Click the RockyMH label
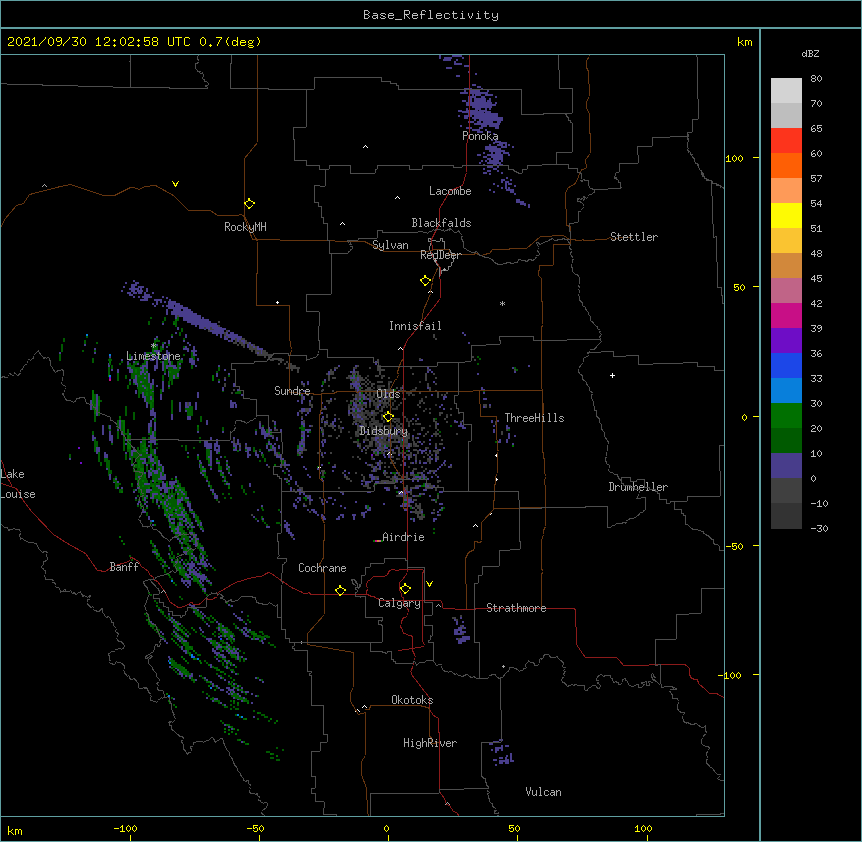The width and height of the screenshot is (862, 842). pyautogui.click(x=245, y=227)
